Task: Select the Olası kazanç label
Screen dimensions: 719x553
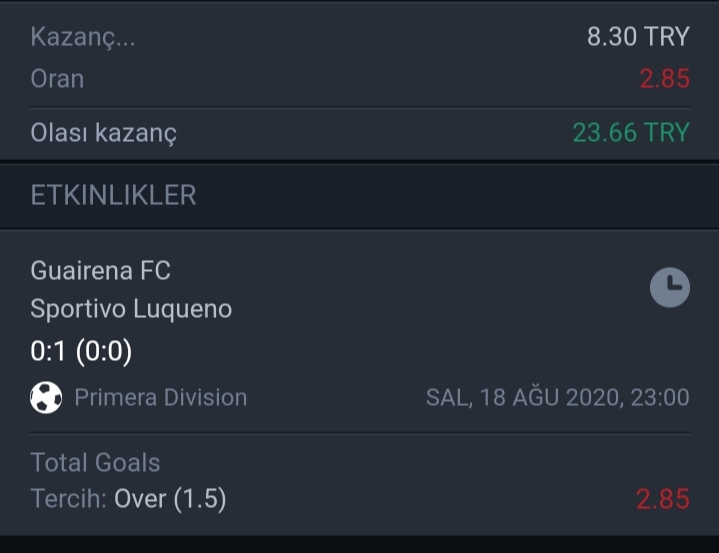Action: click(x=104, y=133)
